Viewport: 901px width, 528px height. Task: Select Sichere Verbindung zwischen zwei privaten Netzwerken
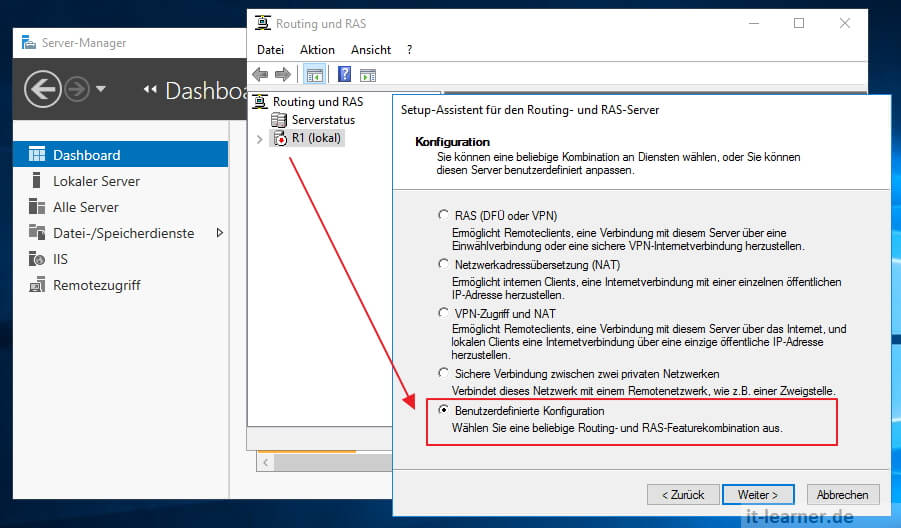pos(443,373)
